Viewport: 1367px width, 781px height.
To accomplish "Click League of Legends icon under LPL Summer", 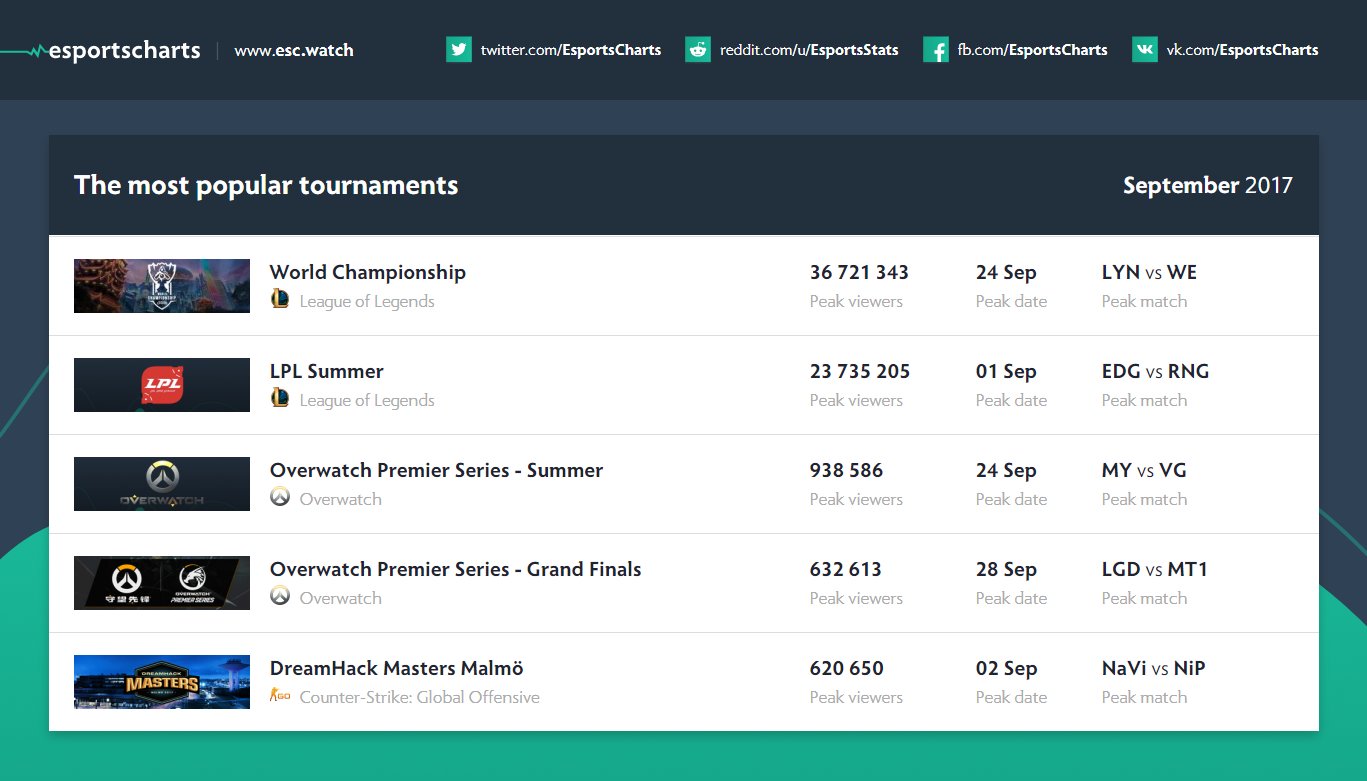I will tap(280, 398).
